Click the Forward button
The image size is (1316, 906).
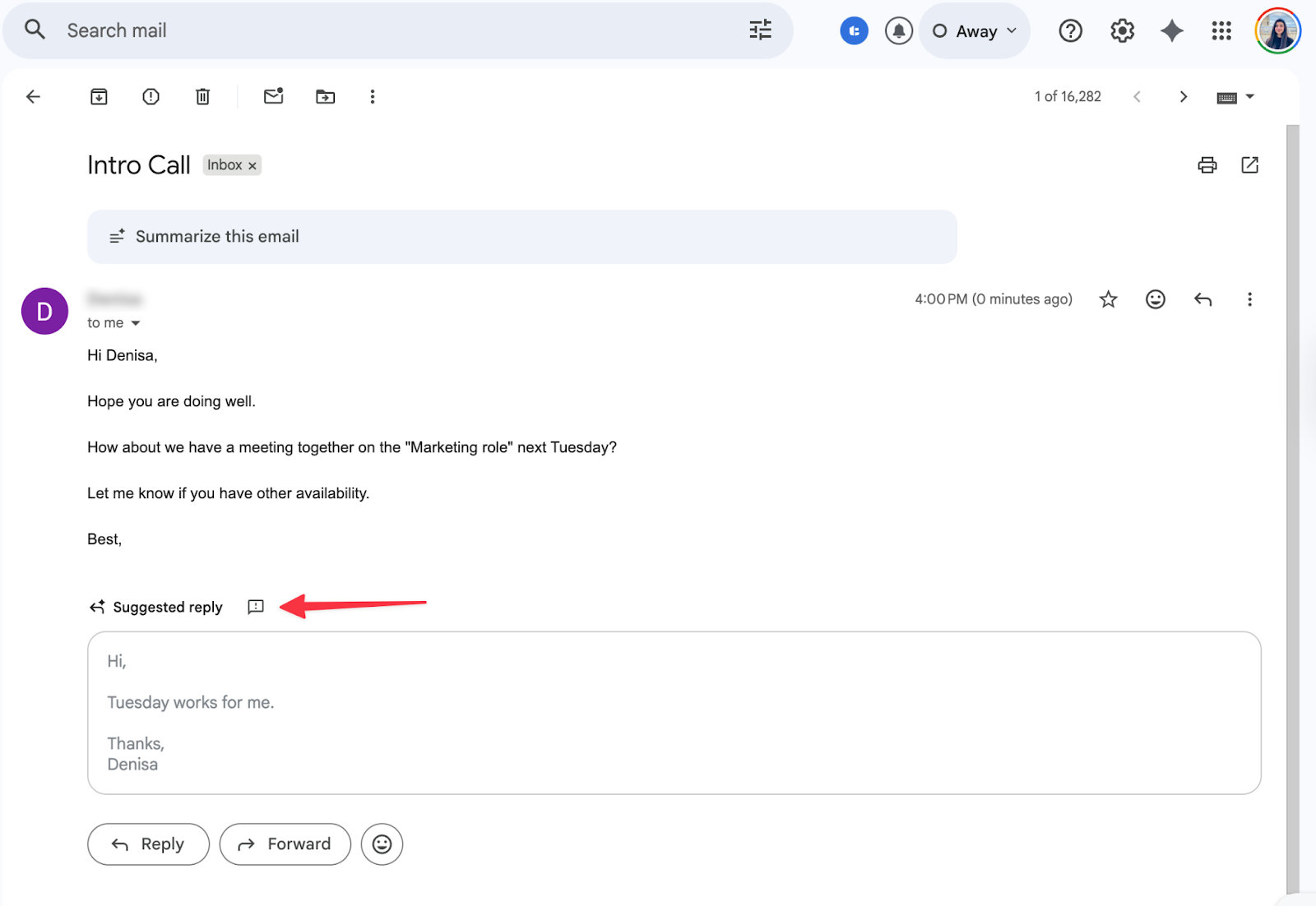tap(285, 844)
